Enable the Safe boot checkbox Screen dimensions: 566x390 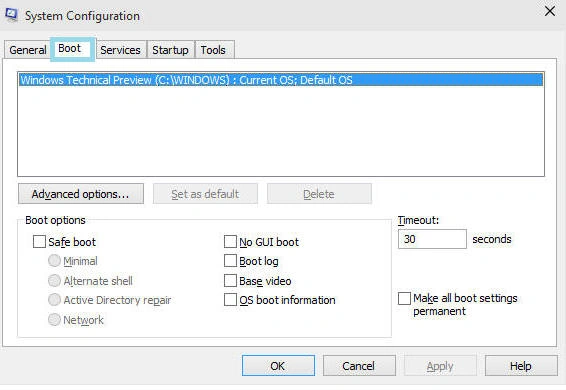point(39,242)
